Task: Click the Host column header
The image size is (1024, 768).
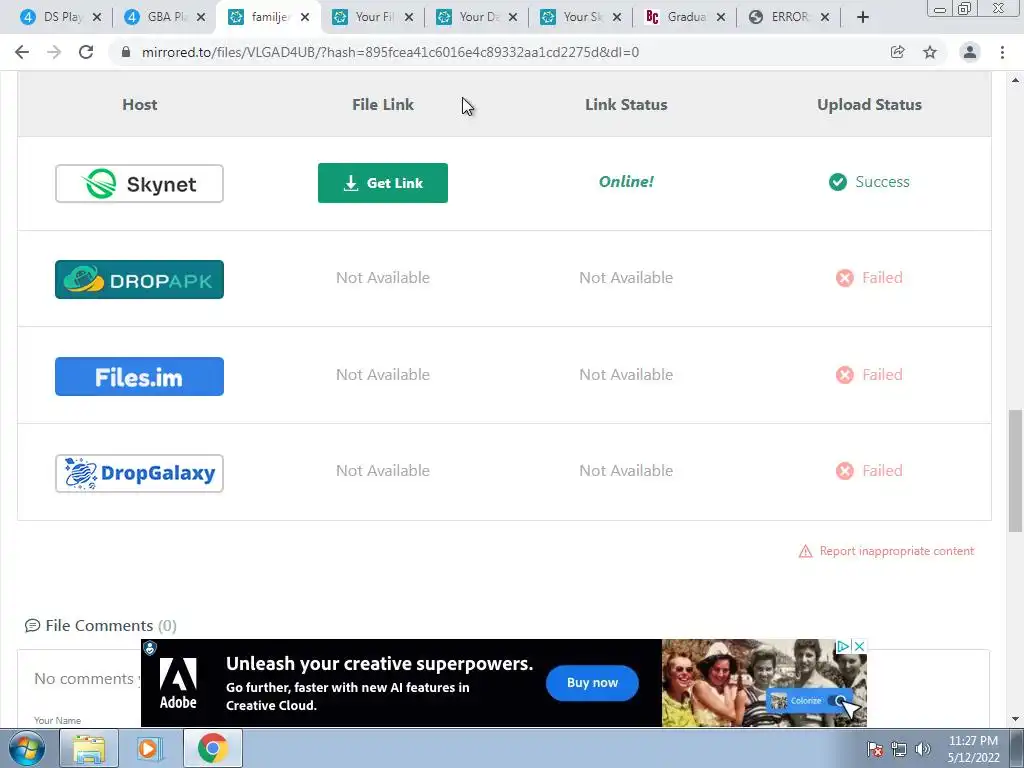Action: (140, 105)
